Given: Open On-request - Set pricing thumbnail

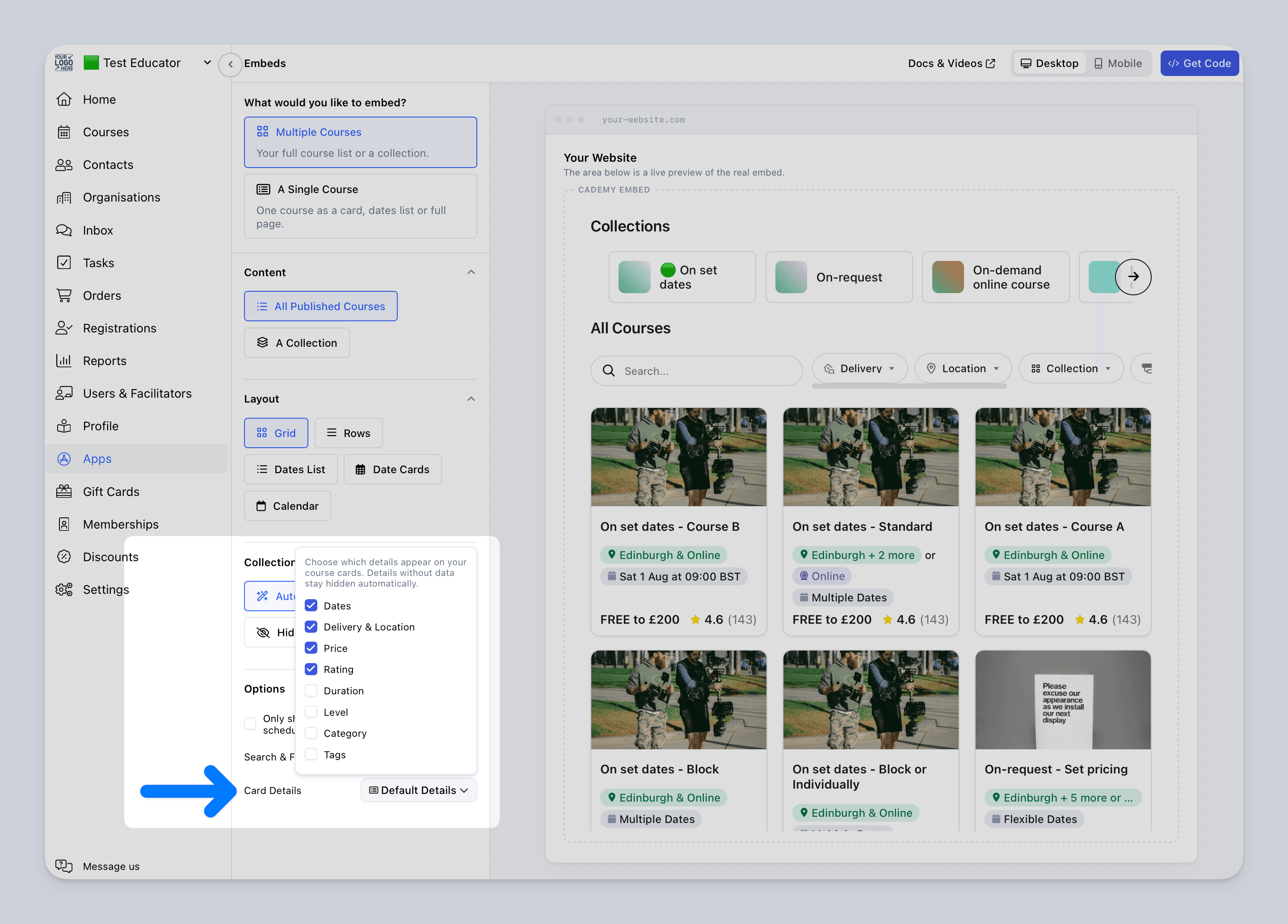Looking at the screenshot, I should click(x=1063, y=700).
